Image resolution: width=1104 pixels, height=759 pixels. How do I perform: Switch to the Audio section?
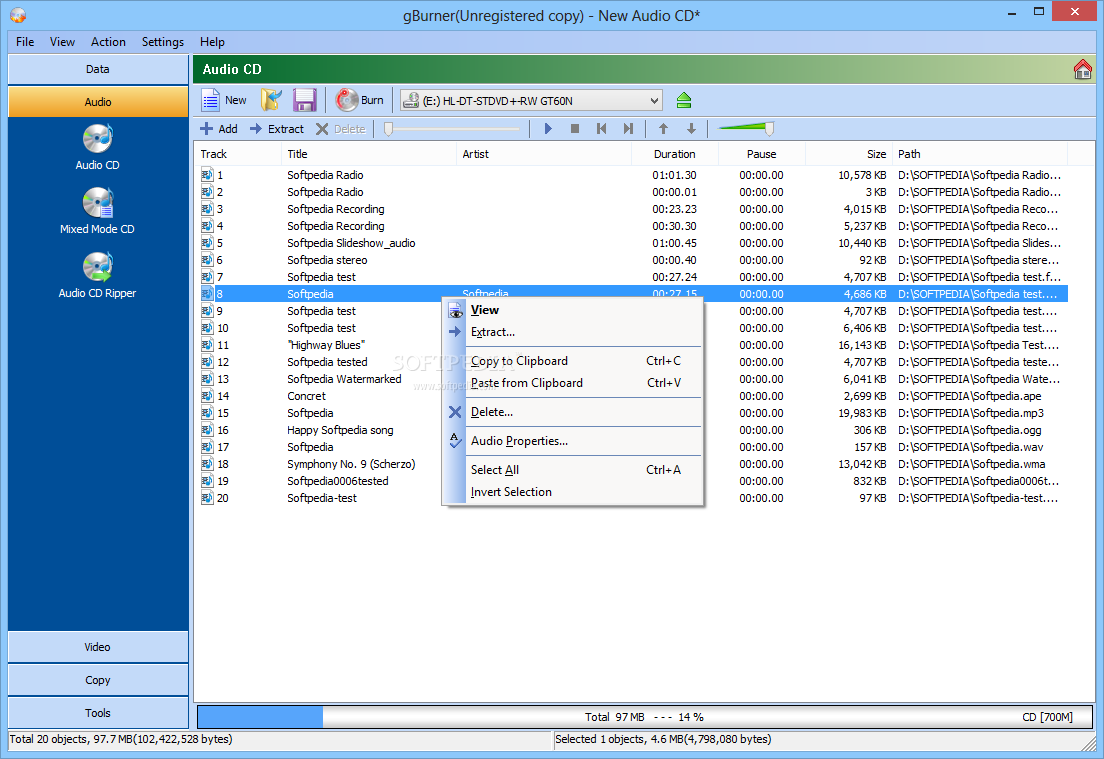tap(98, 102)
